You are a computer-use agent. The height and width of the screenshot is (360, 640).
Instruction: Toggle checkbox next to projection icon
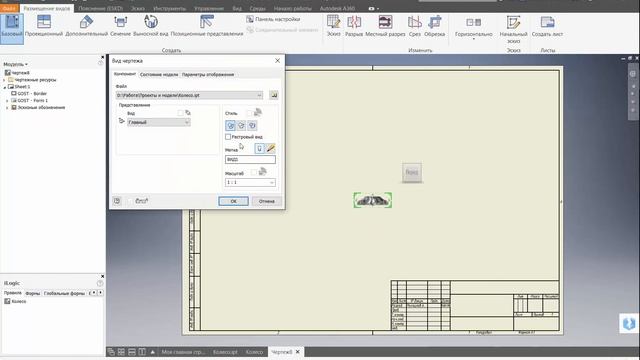pos(130,201)
